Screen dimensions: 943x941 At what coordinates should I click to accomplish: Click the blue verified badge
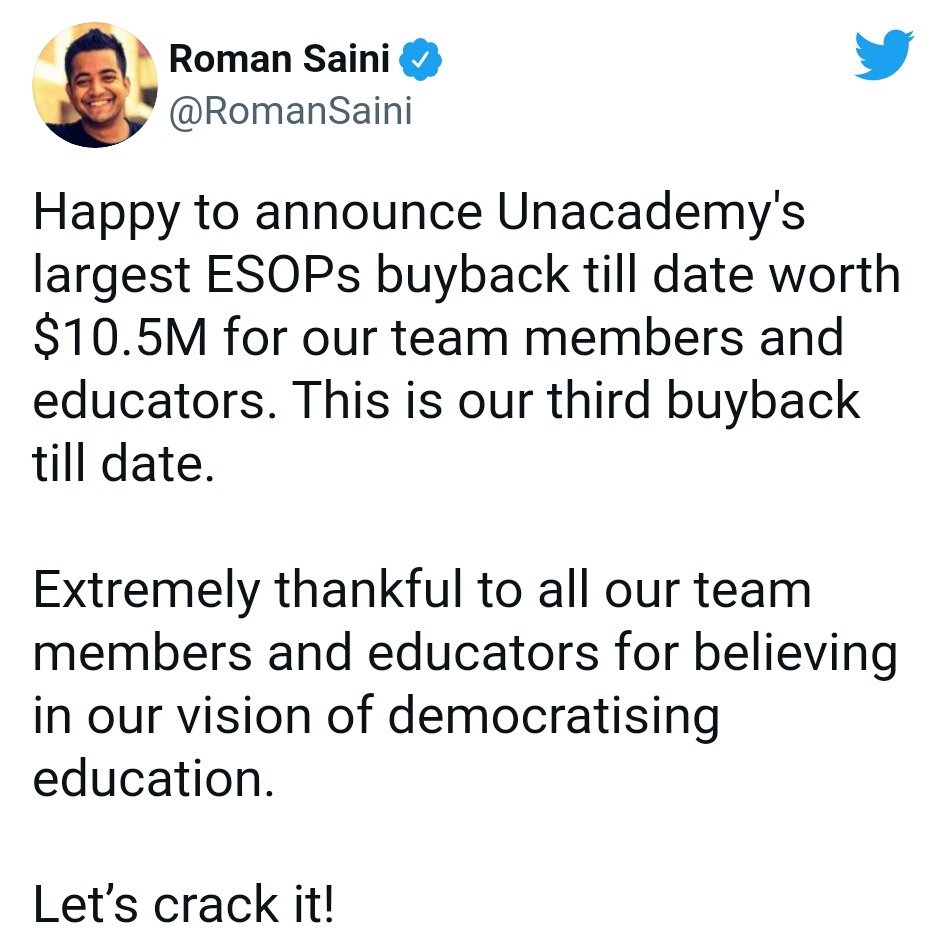point(420,59)
